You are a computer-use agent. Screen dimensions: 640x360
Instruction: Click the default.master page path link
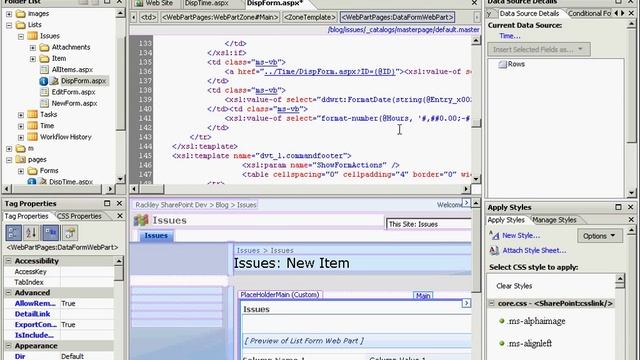403,30
